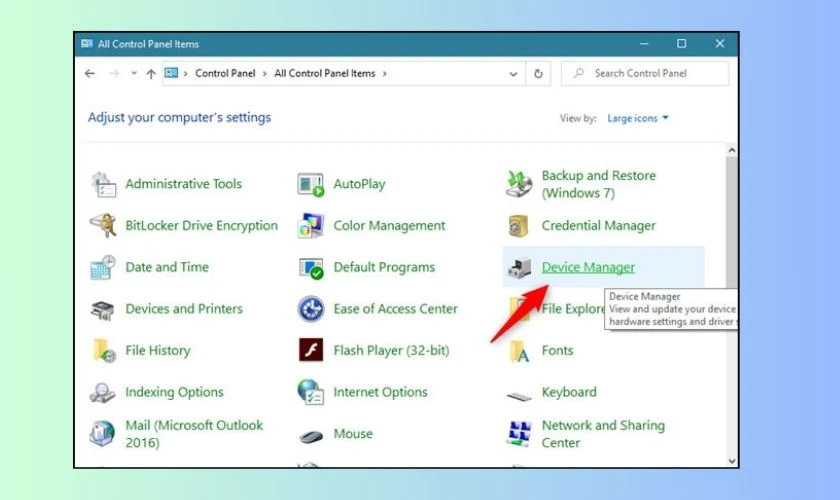Open the Color Management icon
The image size is (840, 500).
311,226
